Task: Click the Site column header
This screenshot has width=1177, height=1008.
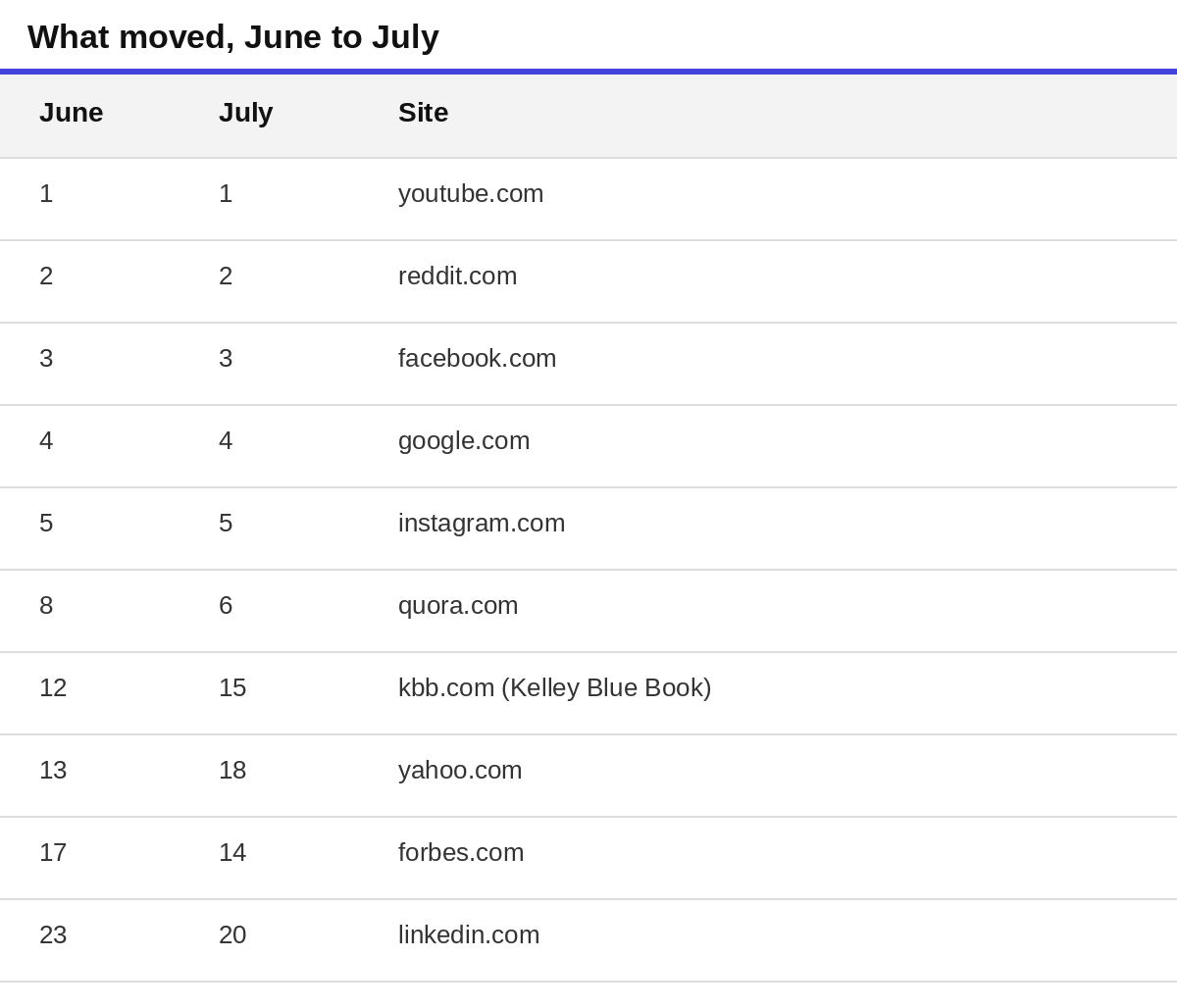Action: click(424, 113)
